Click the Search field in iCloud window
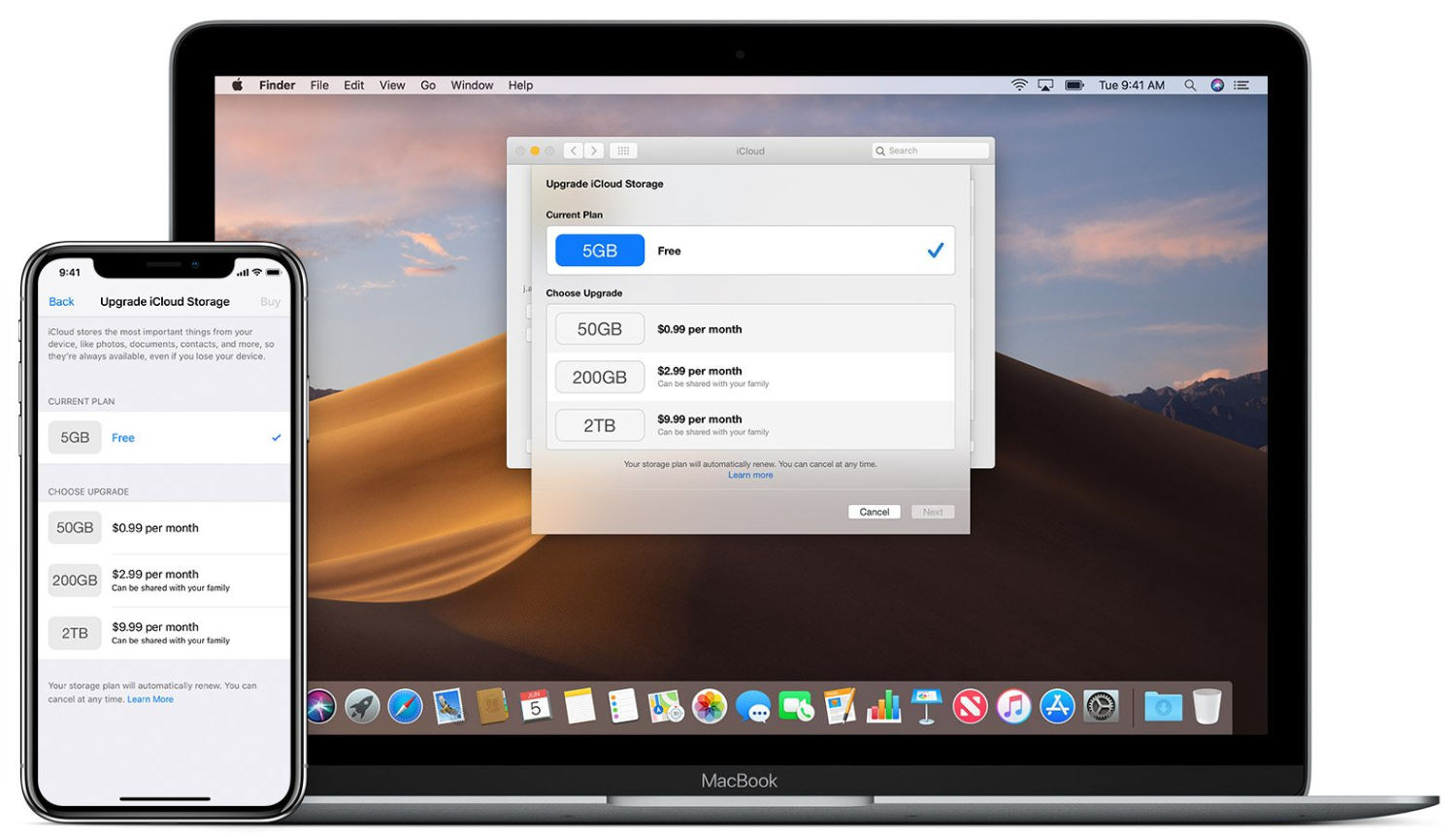The height and width of the screenshot is (837, 1456). point(930,151)
